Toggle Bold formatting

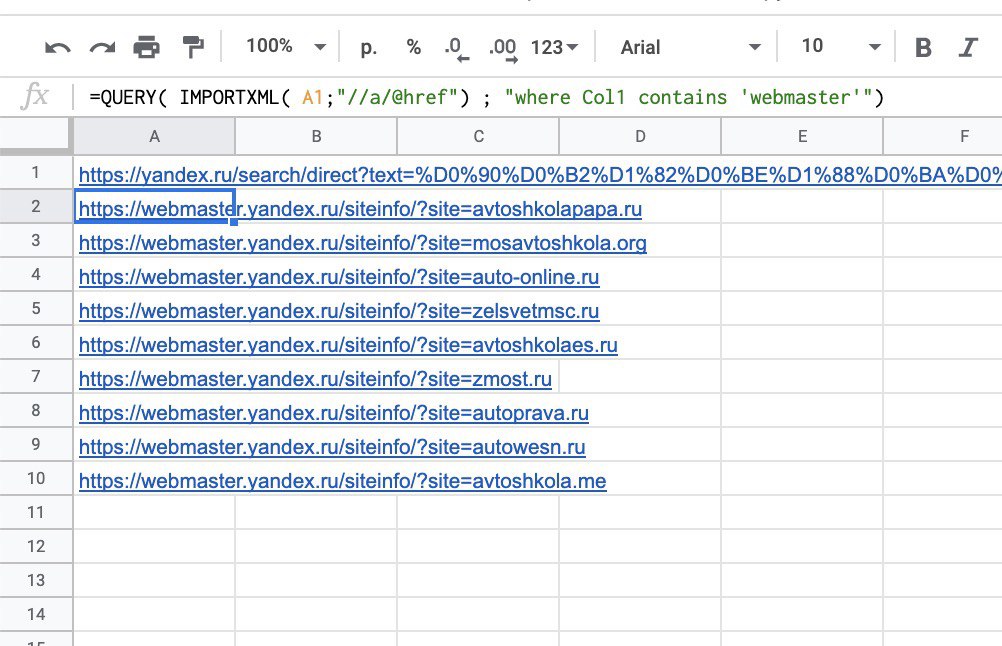(x=923, y=47)
